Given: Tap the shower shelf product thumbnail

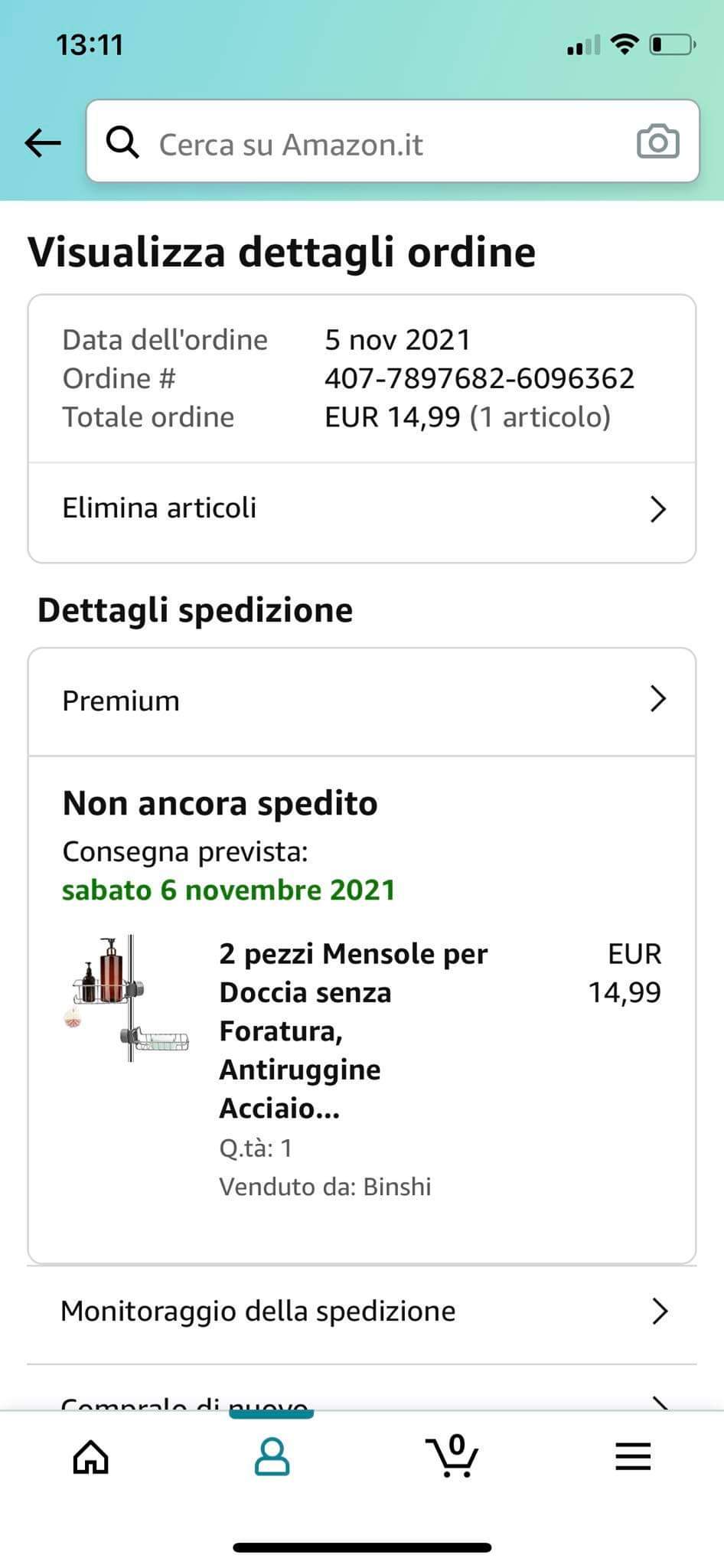Looking at the screenshot, I should [127, 998].
